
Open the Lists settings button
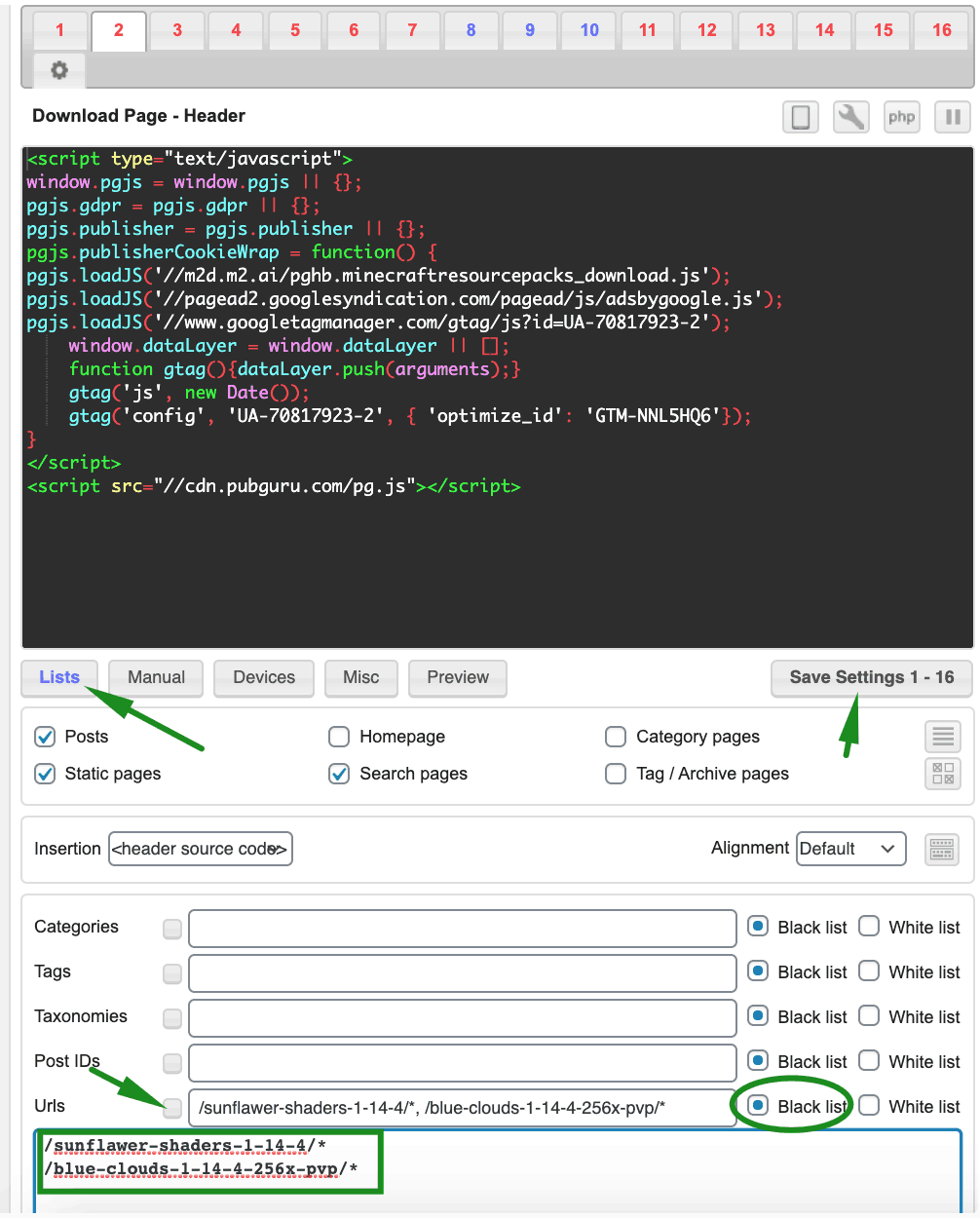point(59,678)
